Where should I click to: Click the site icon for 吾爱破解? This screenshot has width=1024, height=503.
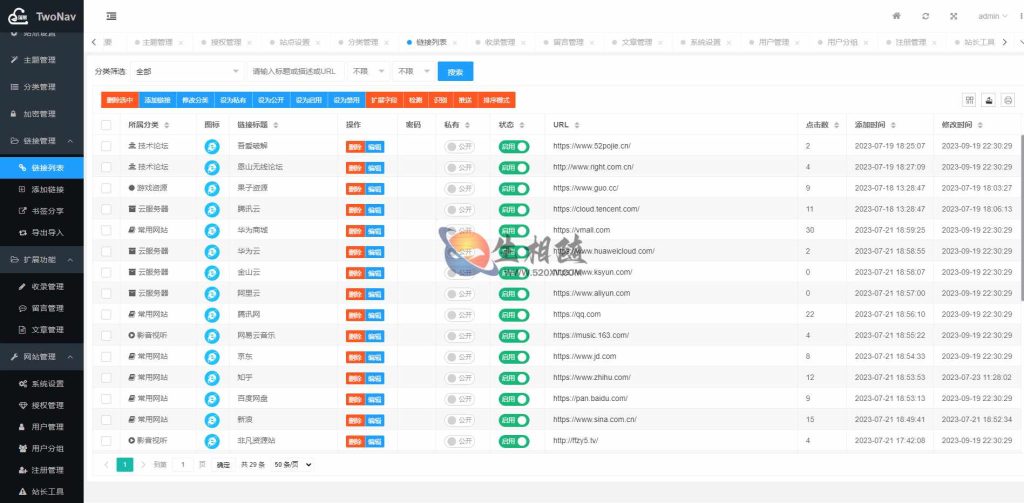212,147
